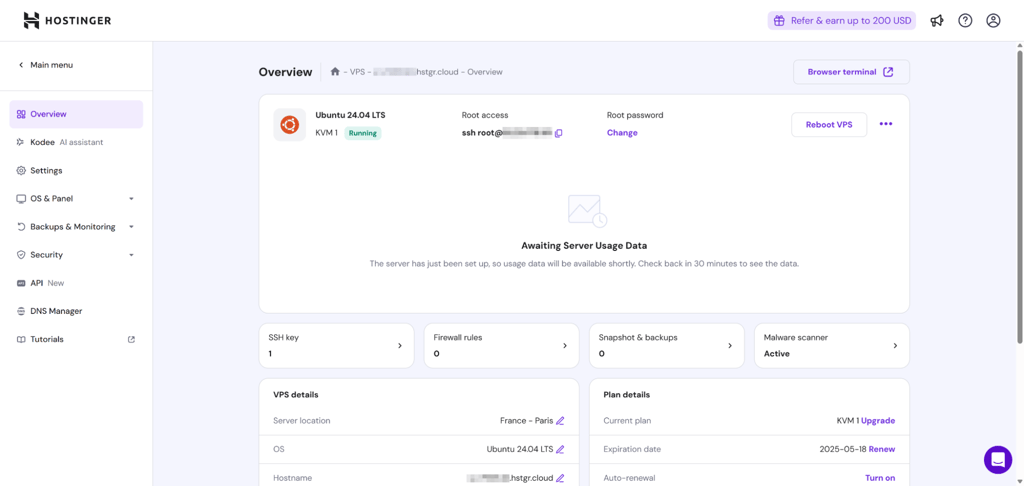Copy the ssh root access command
Viewport: 1024px width, 486px height.
558,133
